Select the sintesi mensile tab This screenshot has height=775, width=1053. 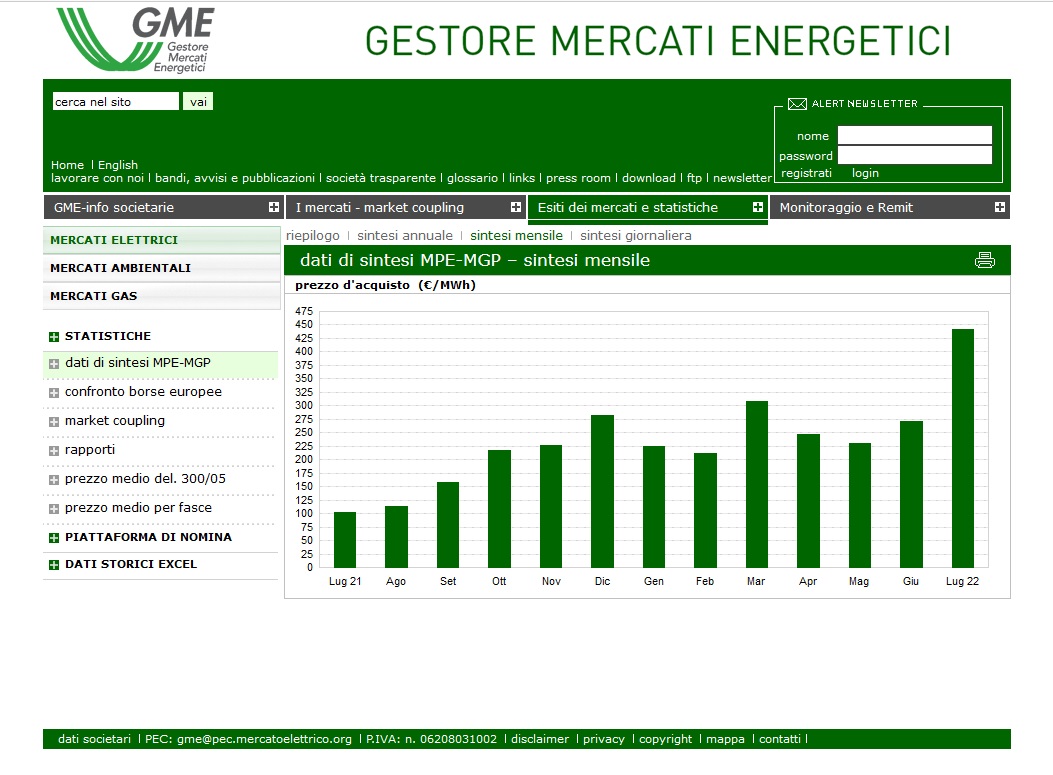click(x=516, y=236)
